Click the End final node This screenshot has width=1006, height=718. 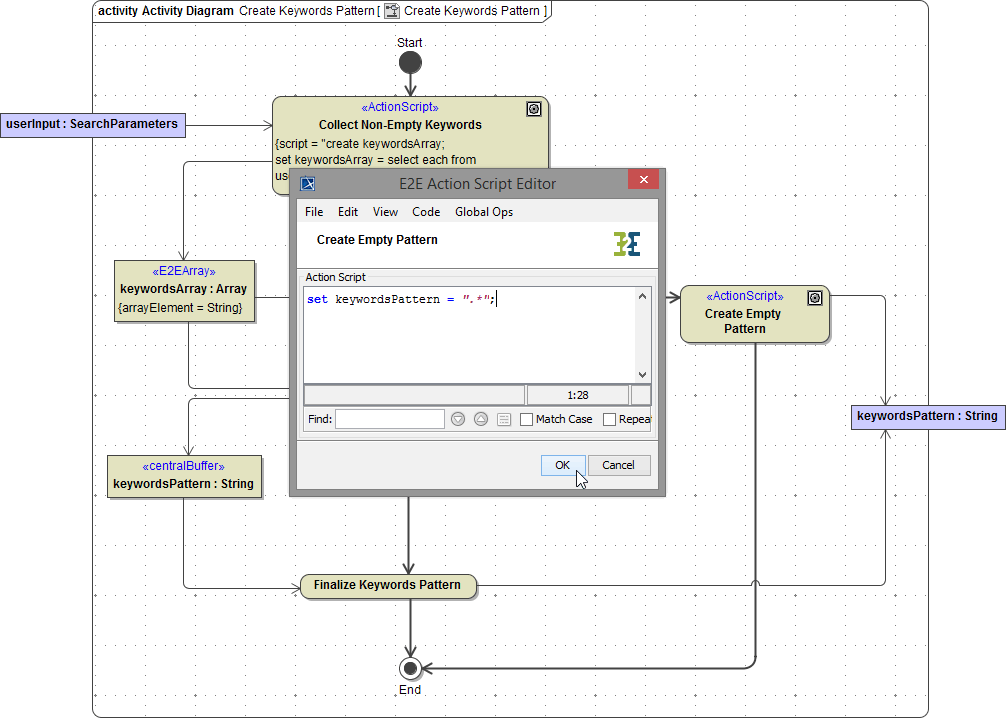[410, 668]
